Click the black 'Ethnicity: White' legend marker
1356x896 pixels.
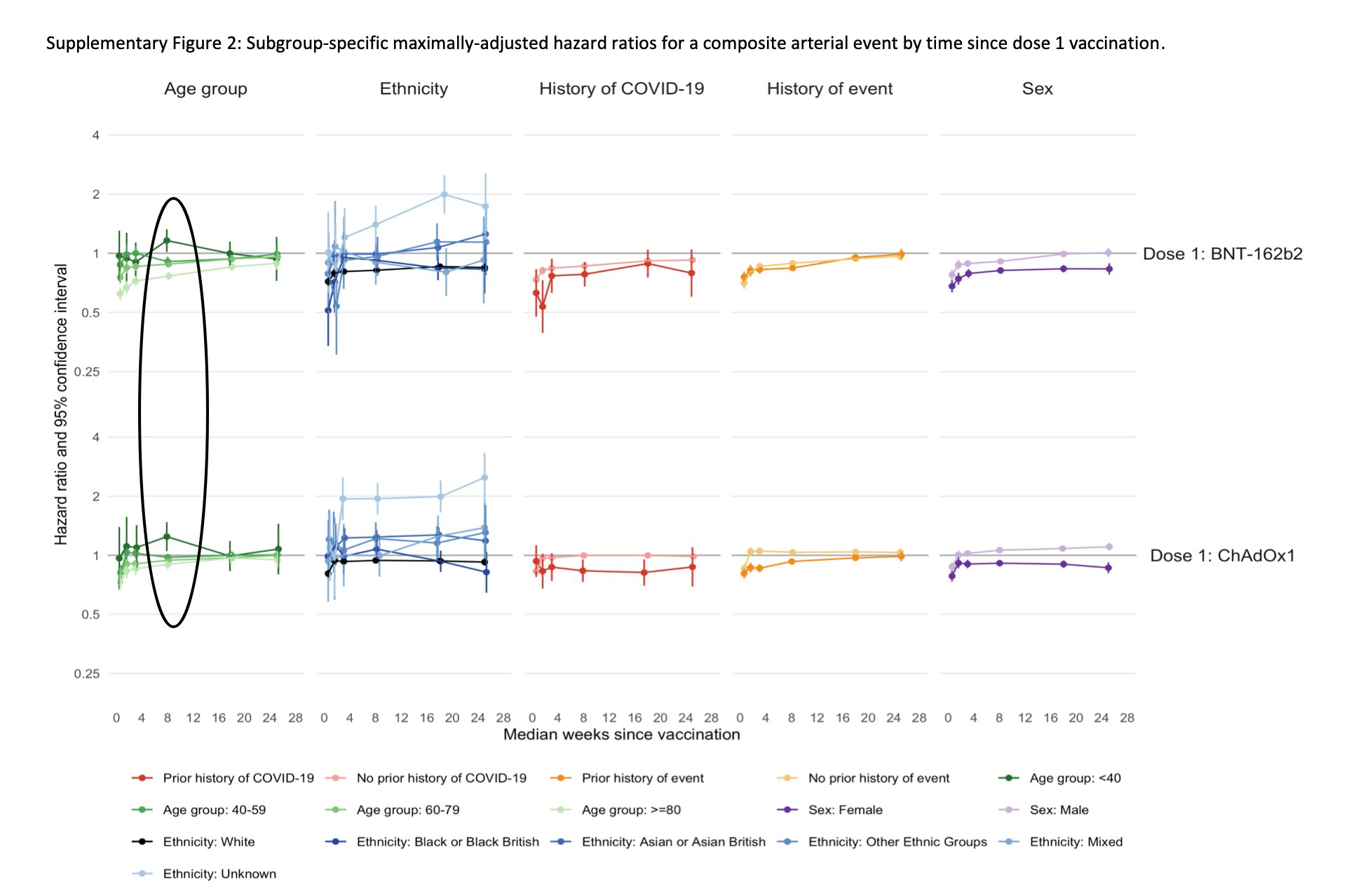coord(142,842)
